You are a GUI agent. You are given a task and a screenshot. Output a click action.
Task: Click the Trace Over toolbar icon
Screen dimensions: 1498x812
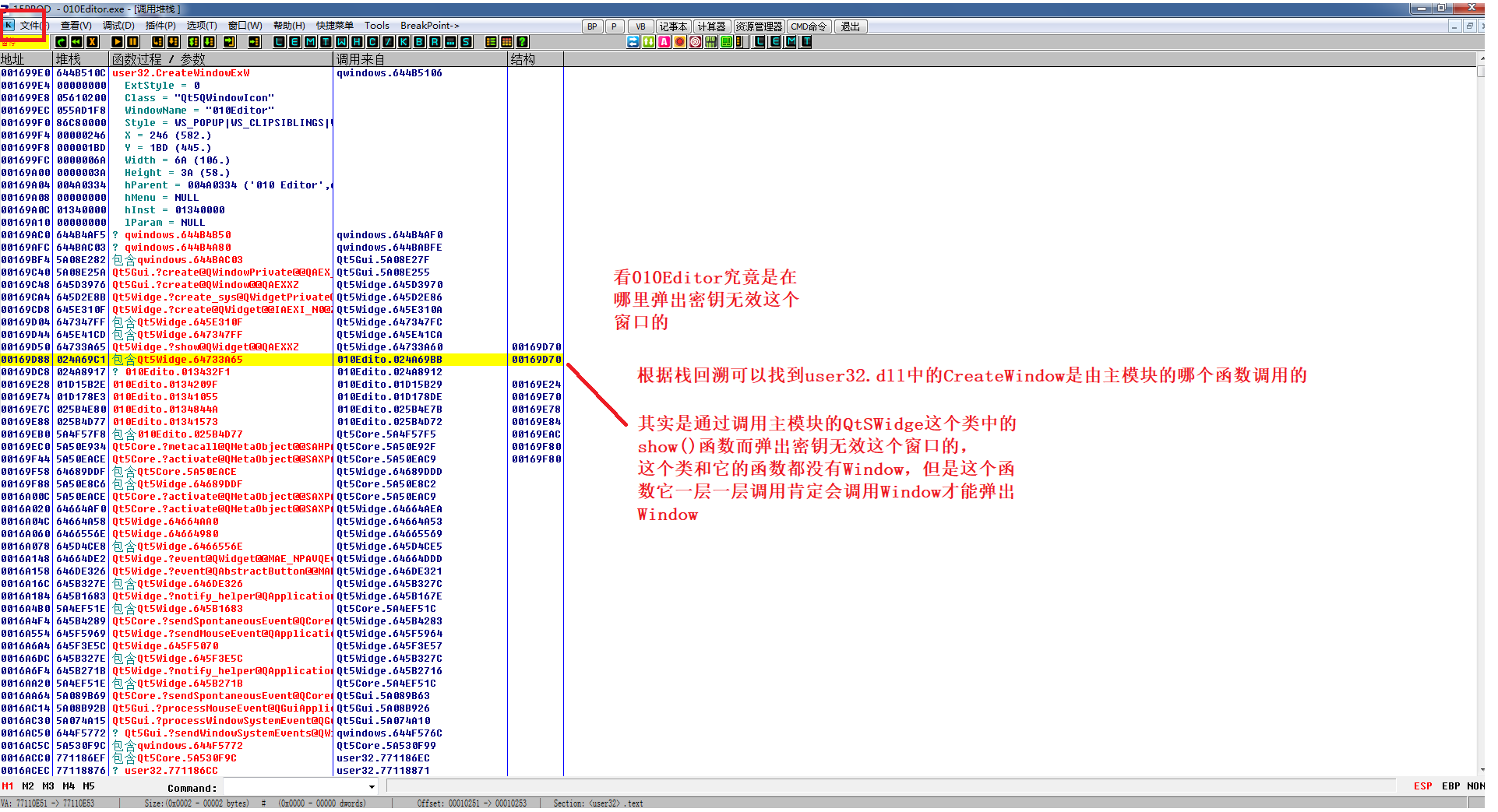click(209, 42)
